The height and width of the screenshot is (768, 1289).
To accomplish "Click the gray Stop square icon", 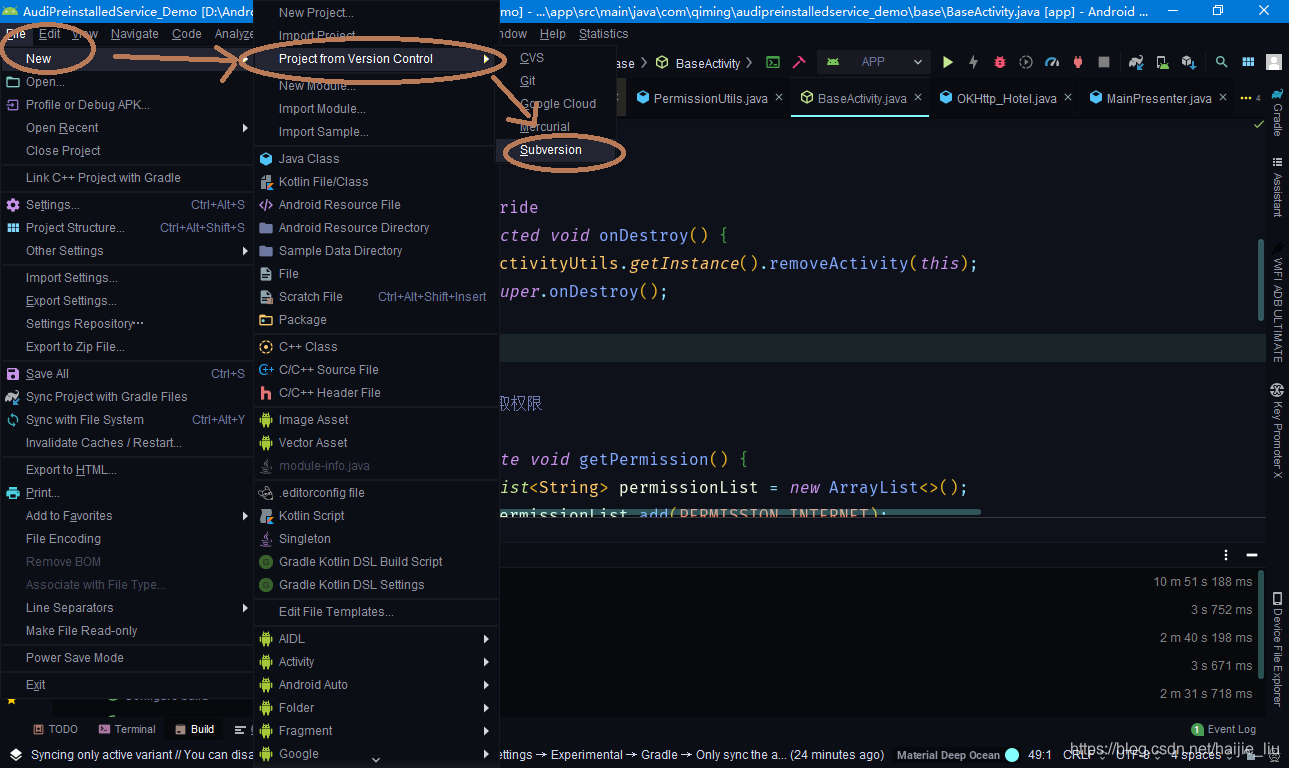I will [1103, 62].
